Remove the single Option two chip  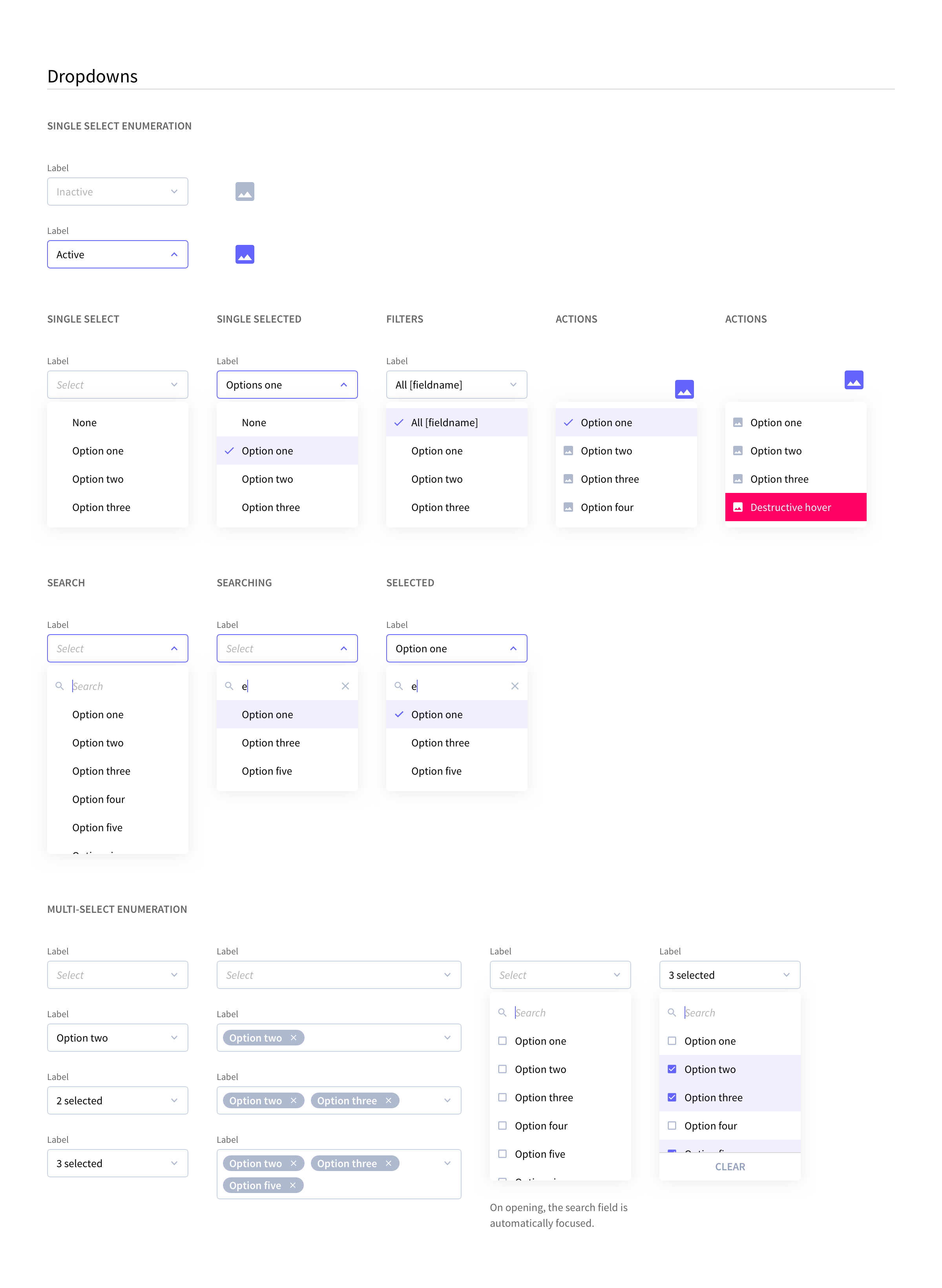point(294,1038)
